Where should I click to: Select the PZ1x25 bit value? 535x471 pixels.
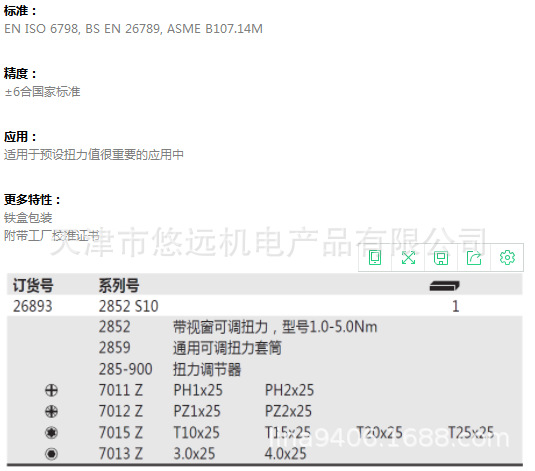pos(197,411)
